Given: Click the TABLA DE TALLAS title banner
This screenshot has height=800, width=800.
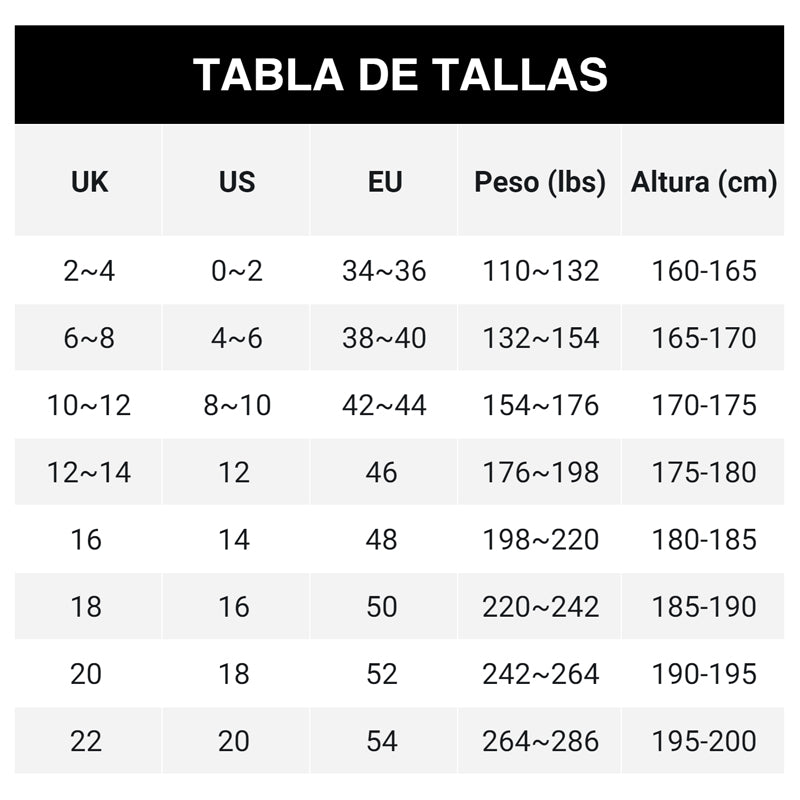Looking at the screenshot, I should 399,74.
